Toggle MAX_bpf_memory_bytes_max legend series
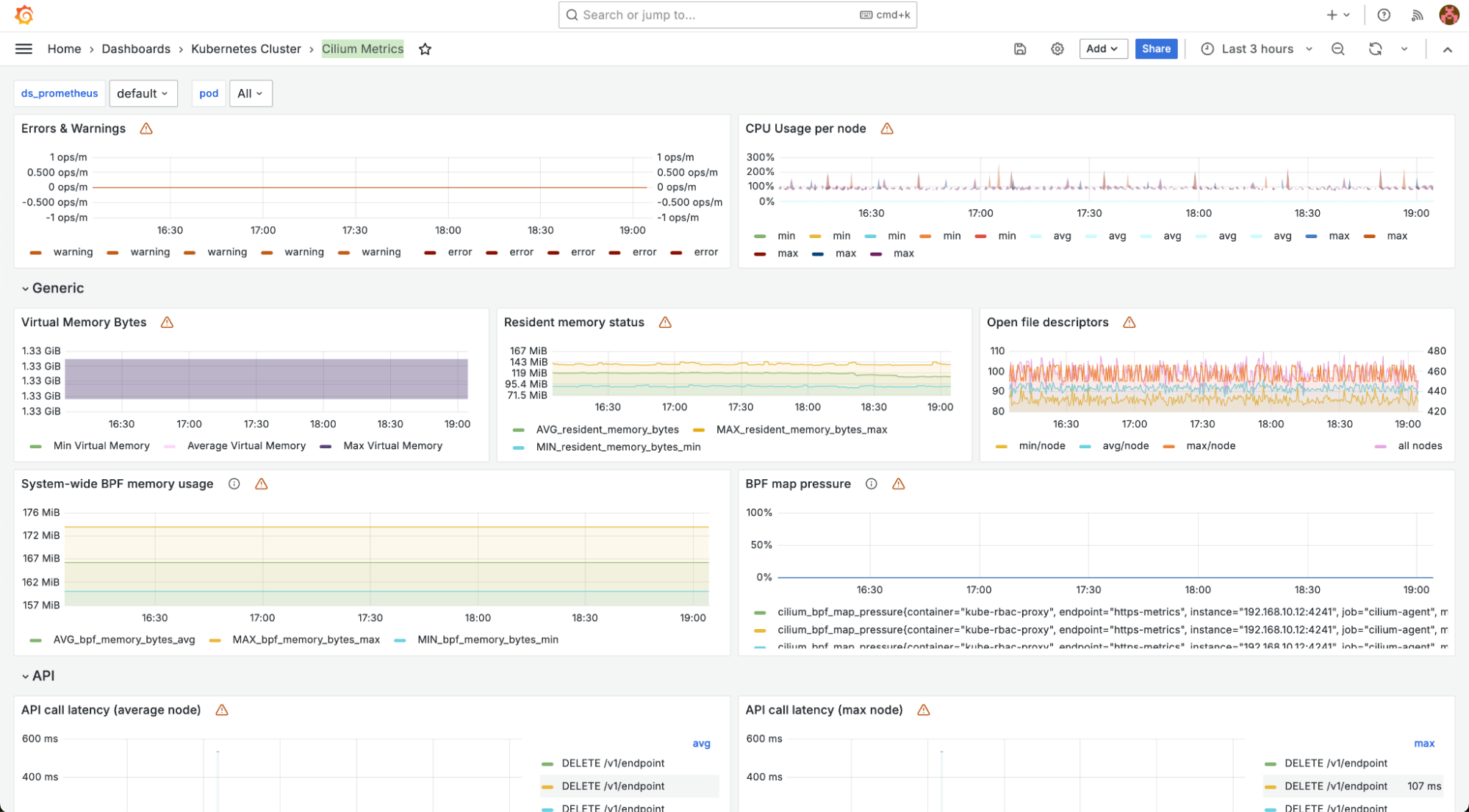The height and width of the screenshot is (812, 1469). pos(306,640)
